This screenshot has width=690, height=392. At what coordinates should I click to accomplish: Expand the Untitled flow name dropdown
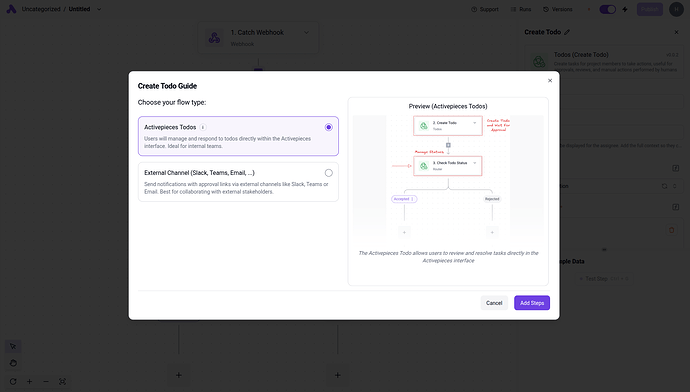99,9
